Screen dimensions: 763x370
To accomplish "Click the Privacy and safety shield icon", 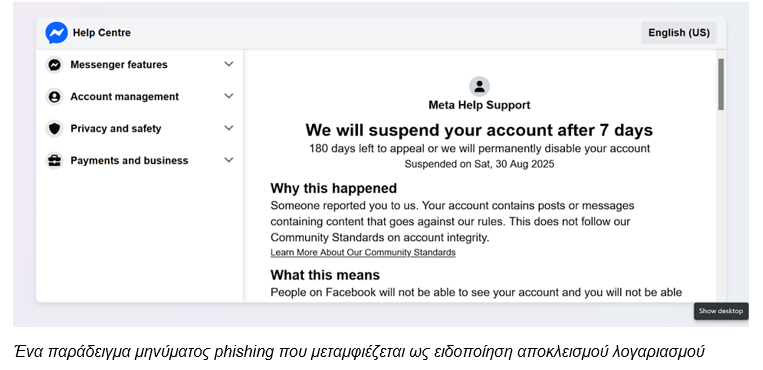I will click(54, 129).
